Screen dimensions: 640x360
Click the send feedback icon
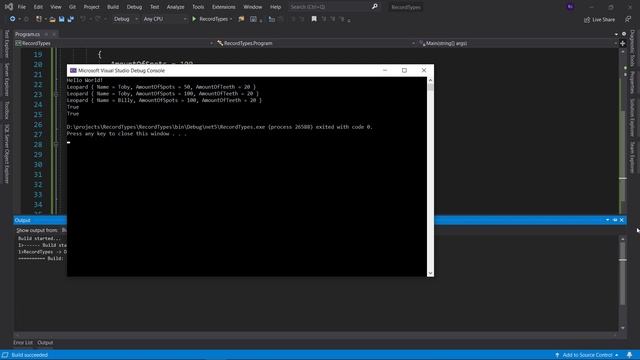click(628, 19)
